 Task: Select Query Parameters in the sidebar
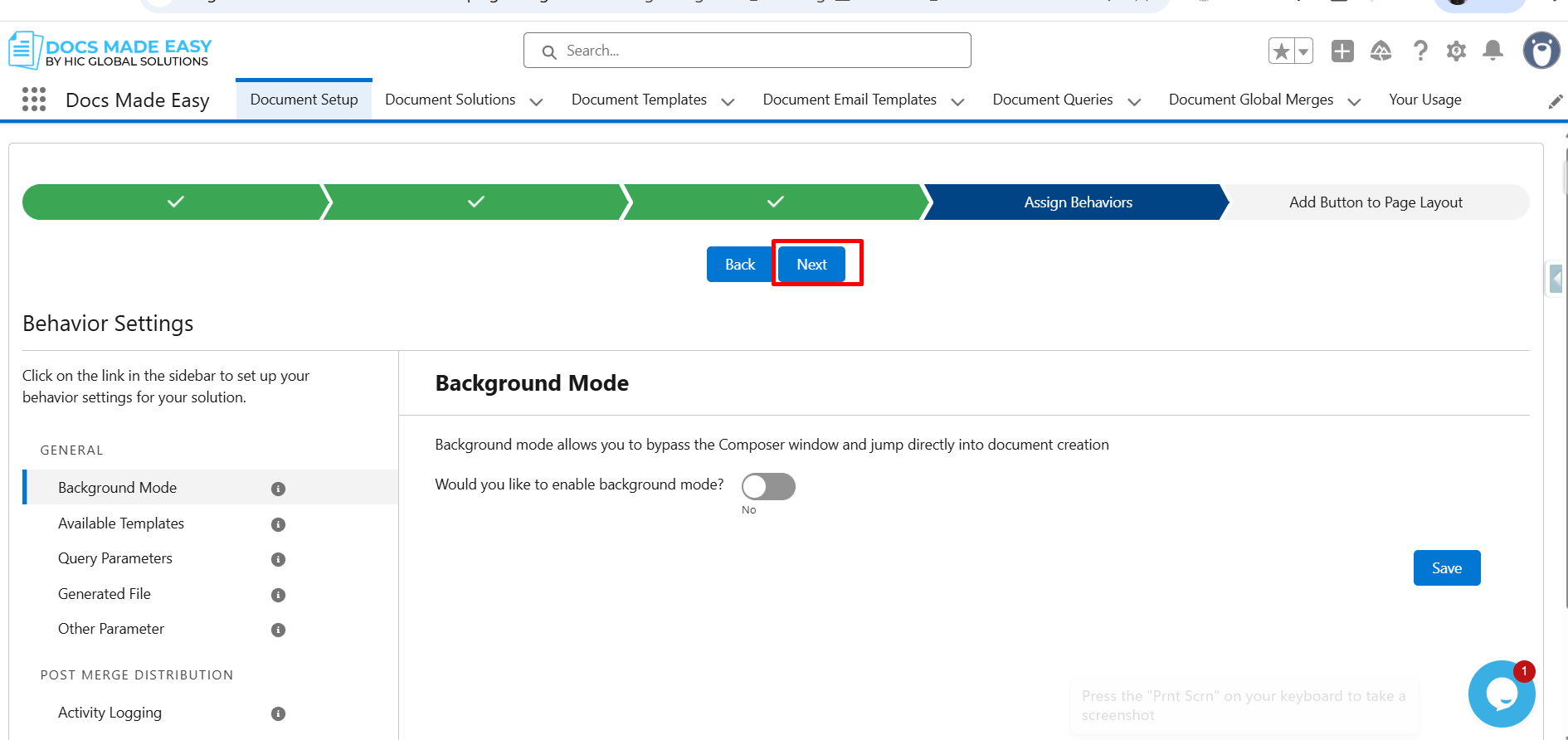[x=115, y=558]
